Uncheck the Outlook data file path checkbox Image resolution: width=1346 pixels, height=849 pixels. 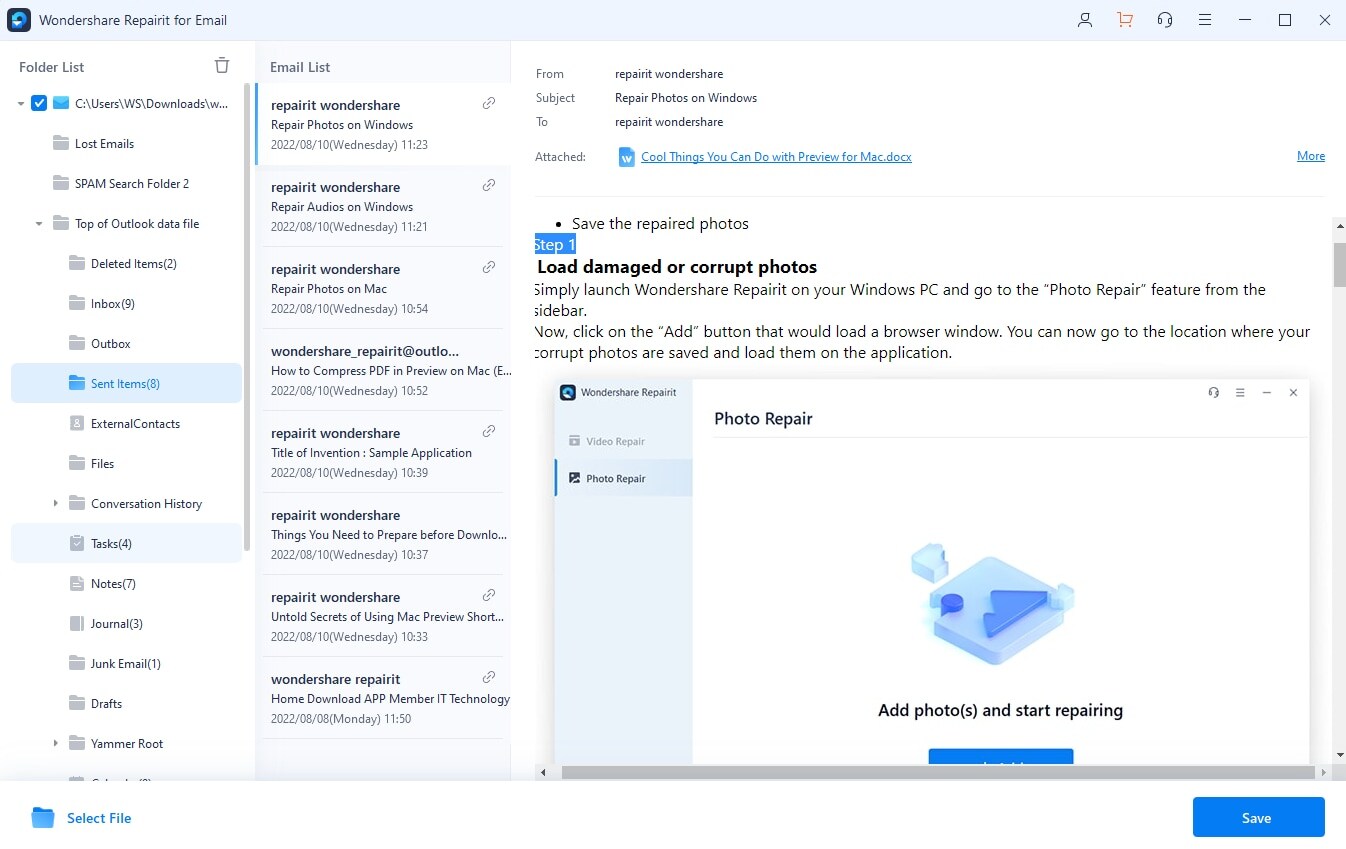[38, 102]
